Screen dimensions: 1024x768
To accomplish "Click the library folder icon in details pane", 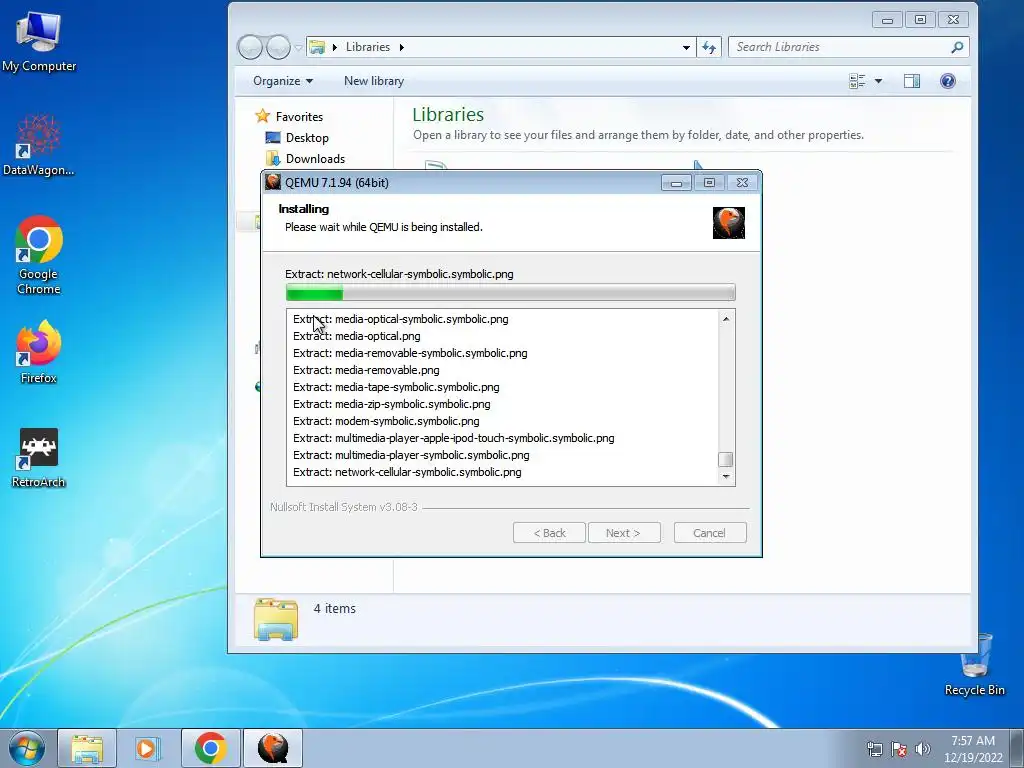I will click(276, 618).
